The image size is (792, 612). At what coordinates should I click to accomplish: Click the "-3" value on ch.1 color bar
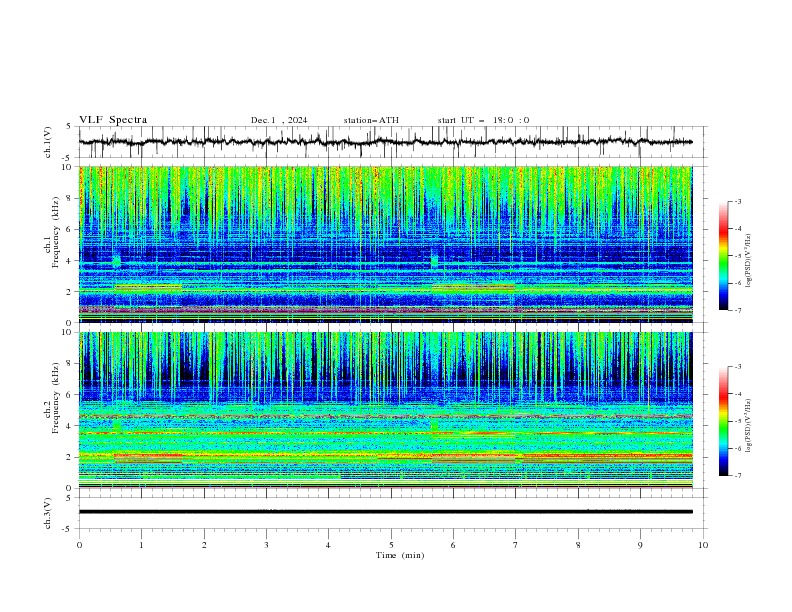click(737, 201)
